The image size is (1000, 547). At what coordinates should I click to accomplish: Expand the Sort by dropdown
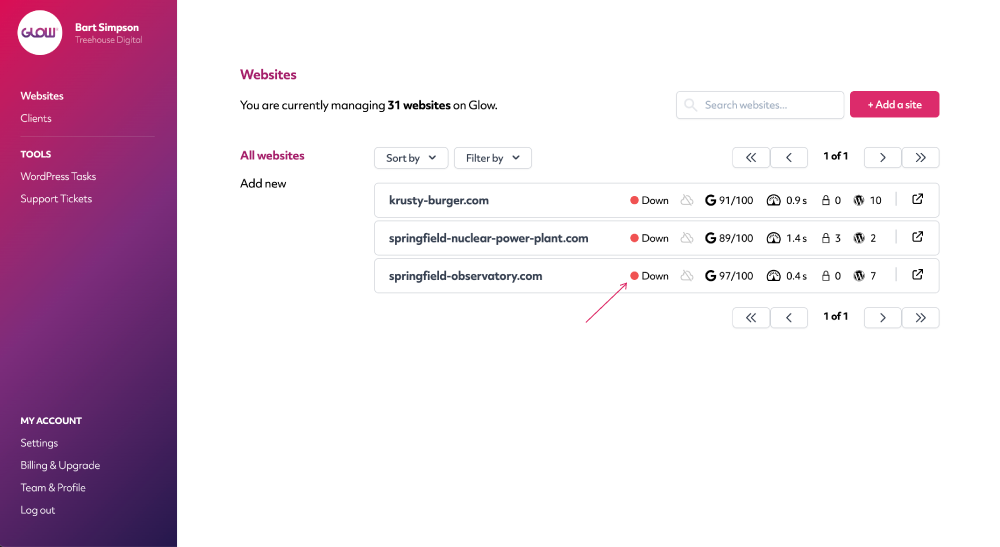tap(411, 158)
